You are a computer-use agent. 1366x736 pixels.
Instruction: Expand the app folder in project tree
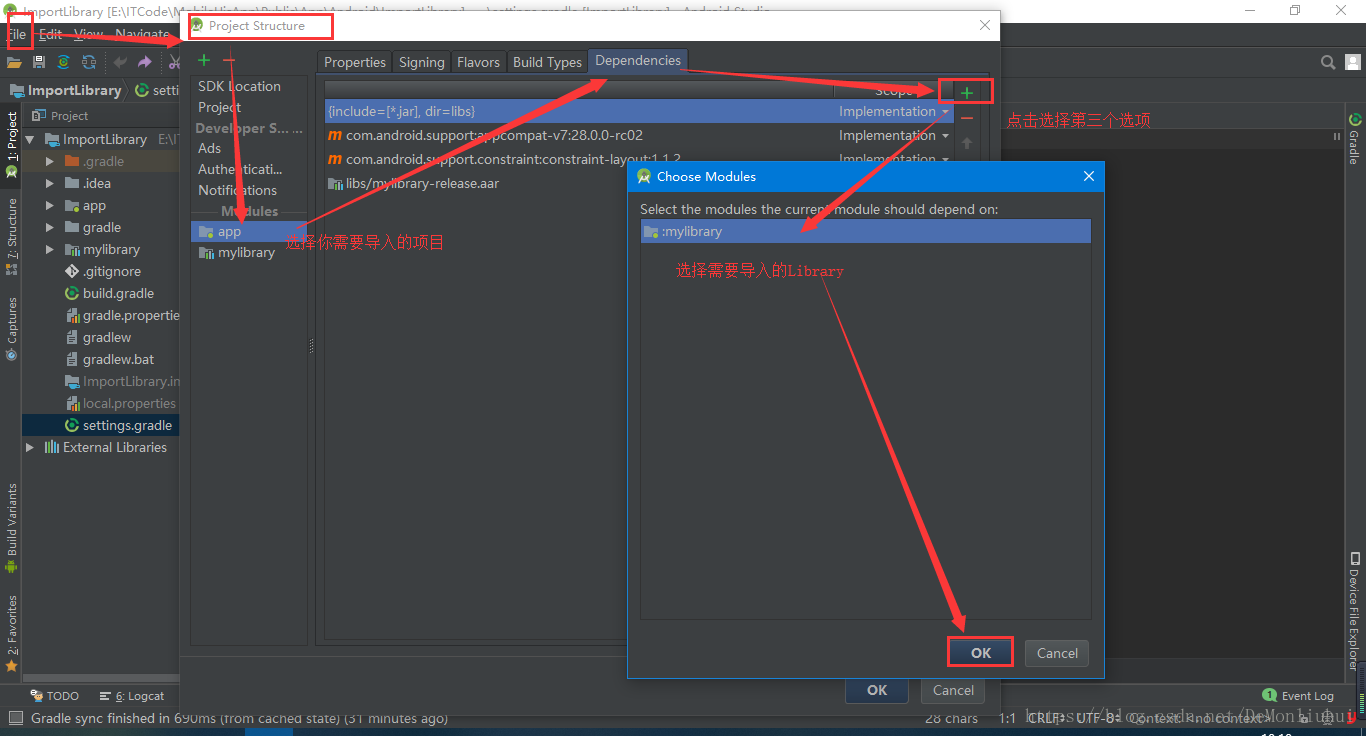pyautogui.click(x=50, y=205)
